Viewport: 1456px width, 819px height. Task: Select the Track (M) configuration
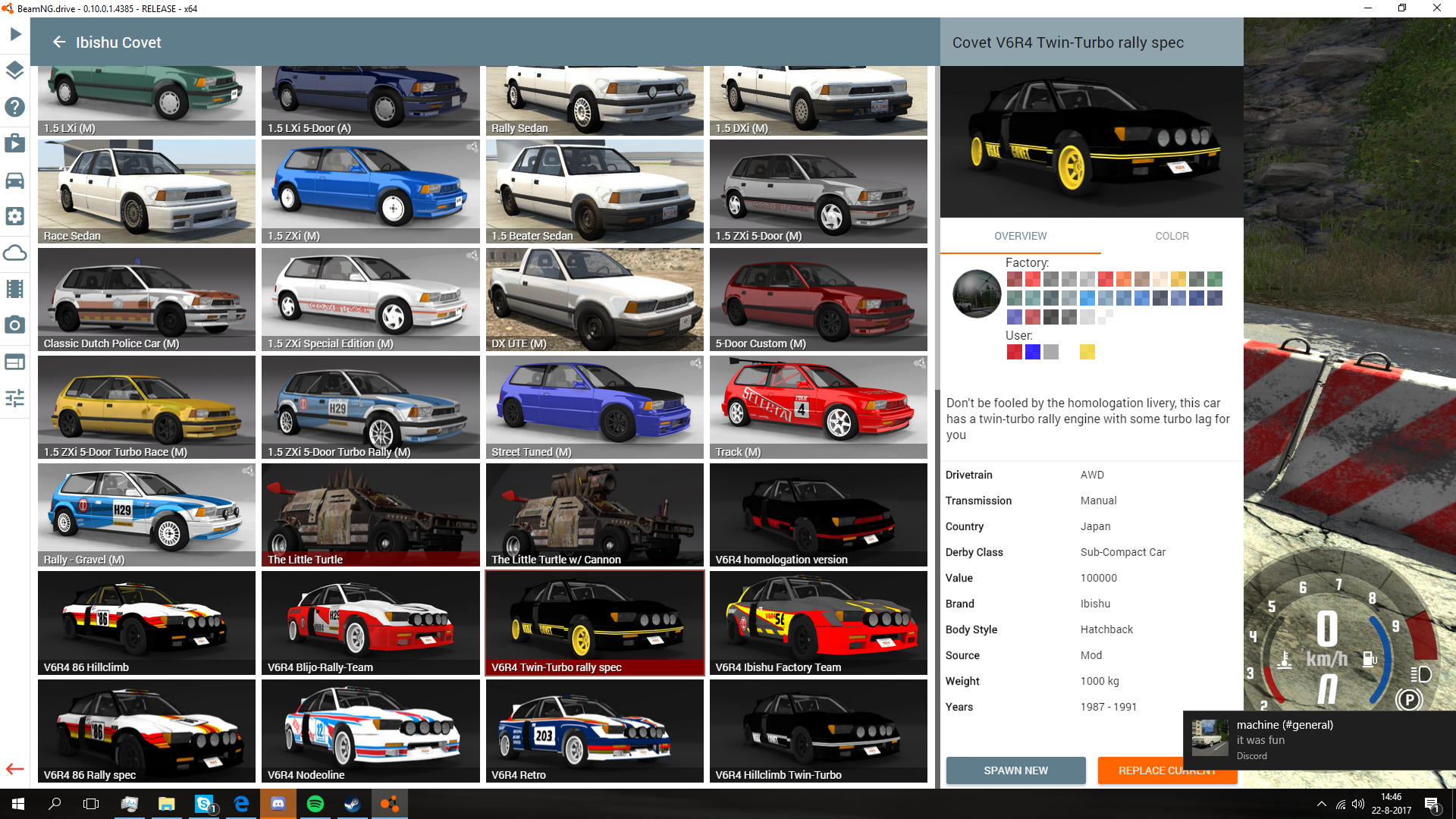818,407
